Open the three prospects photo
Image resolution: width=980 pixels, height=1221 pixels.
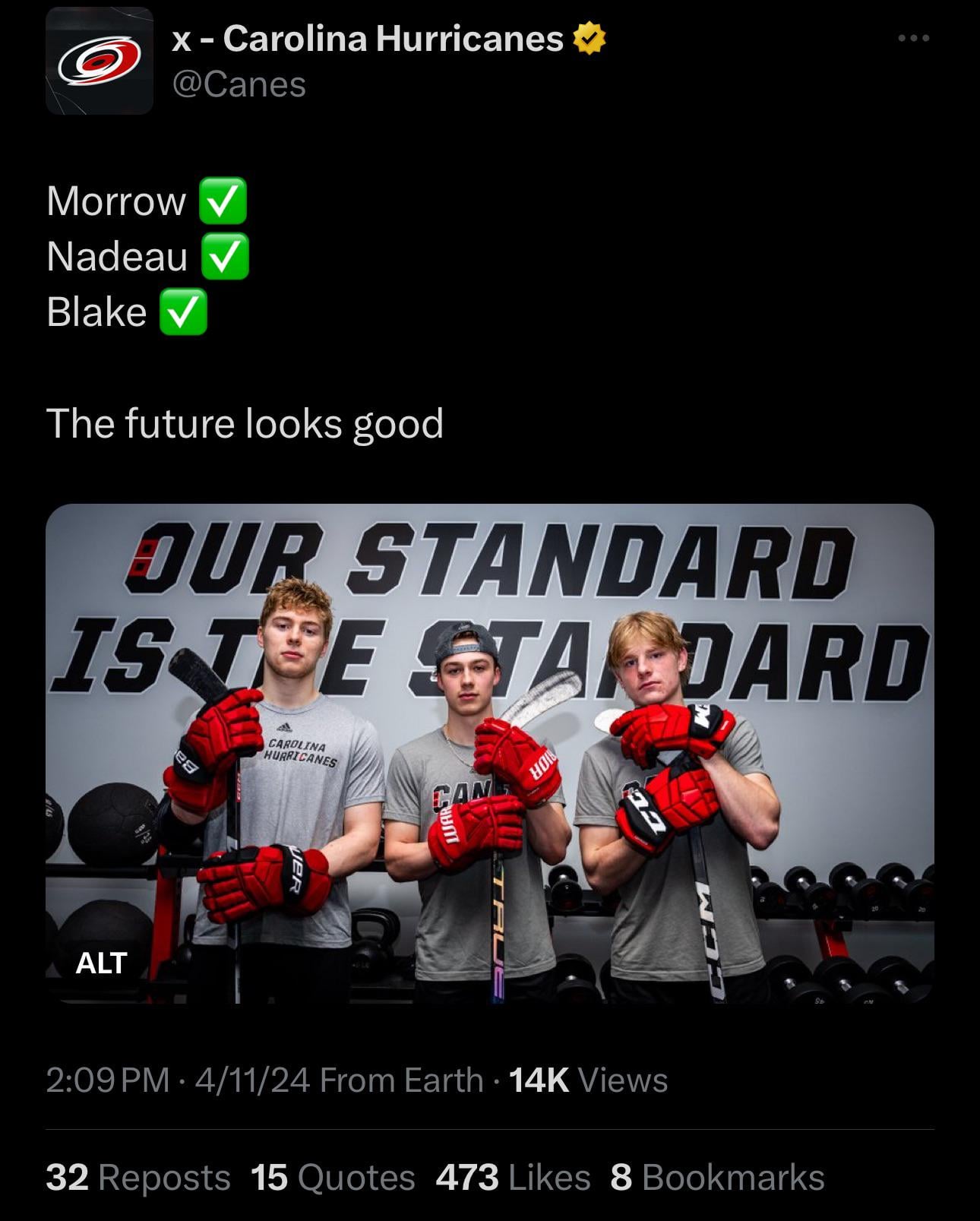click(490, 754)
